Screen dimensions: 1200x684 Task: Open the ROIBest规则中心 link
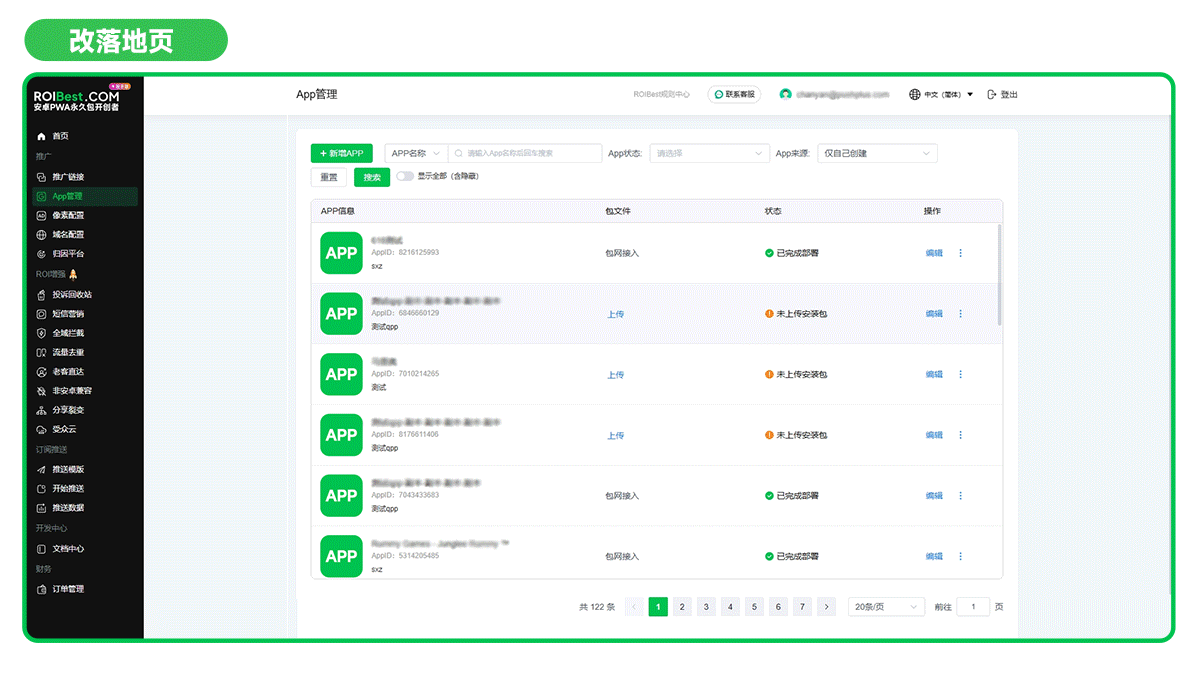coord(661,94)
